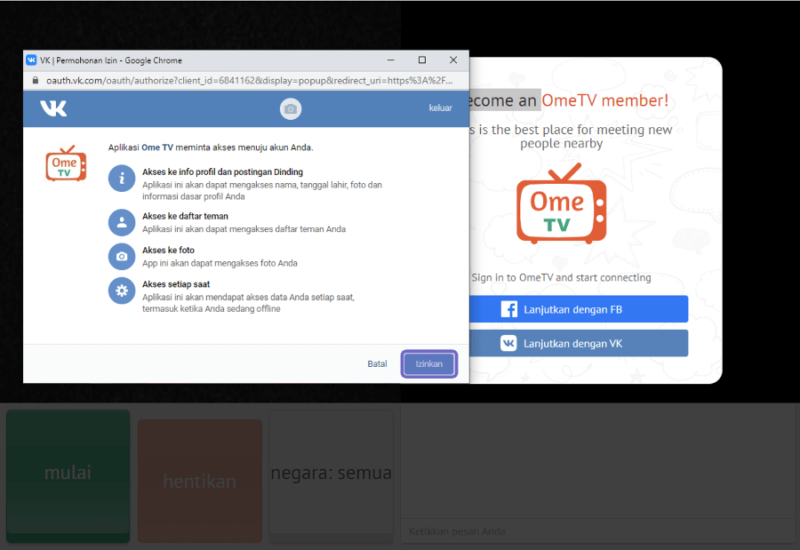Click the VK logo in the blue header
This screenshot has height=550, width=800.
[53, 108]
